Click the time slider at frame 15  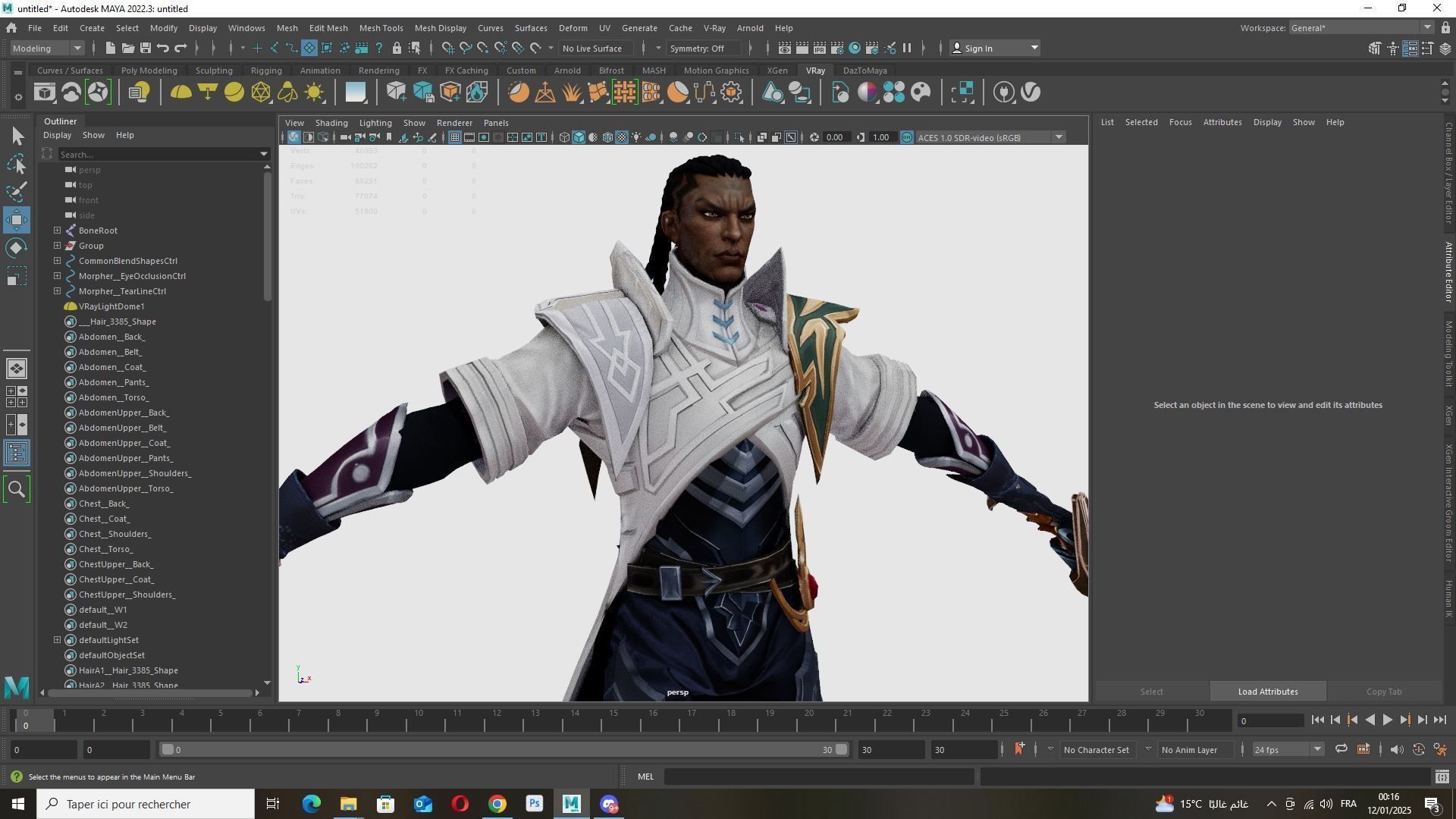(x=613, y=720)
